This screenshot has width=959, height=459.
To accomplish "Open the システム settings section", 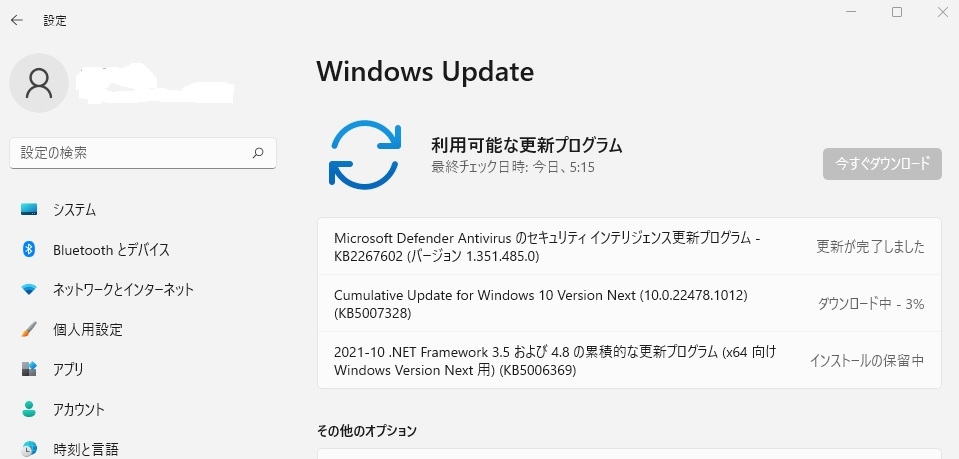I will click(x=75, y=210).
